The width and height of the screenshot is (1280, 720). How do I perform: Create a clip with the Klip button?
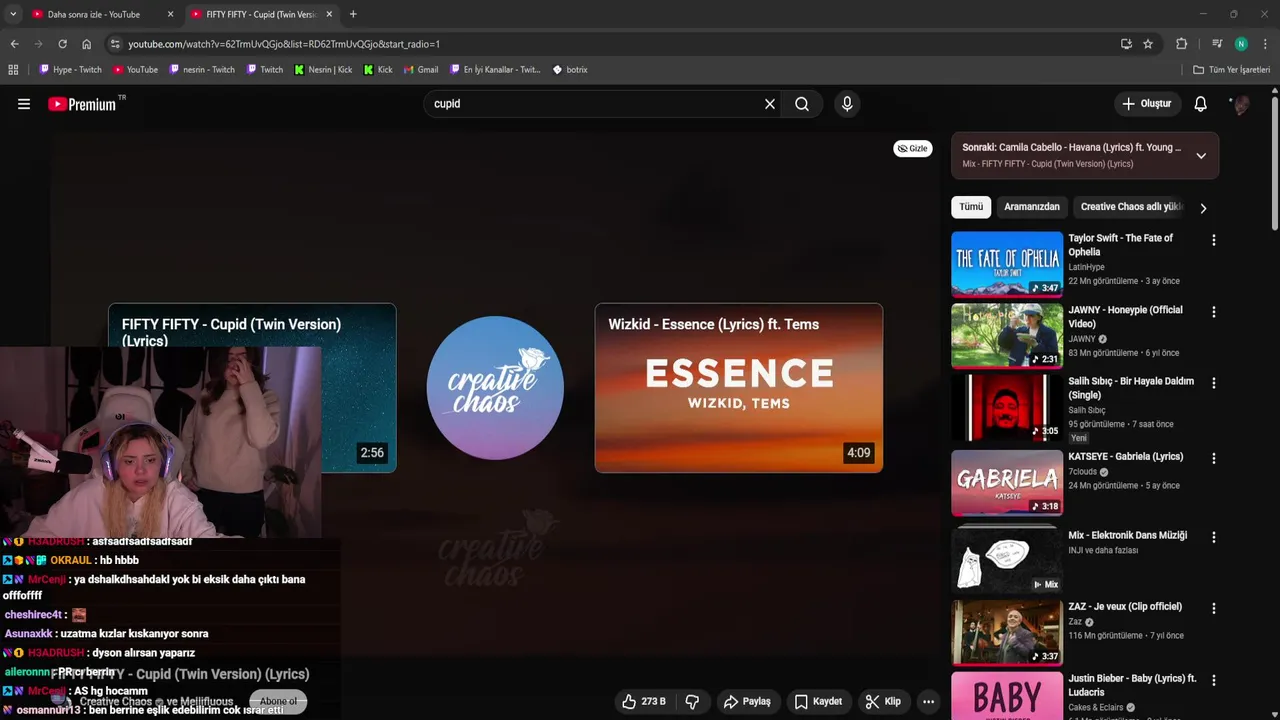pos(883,701)
